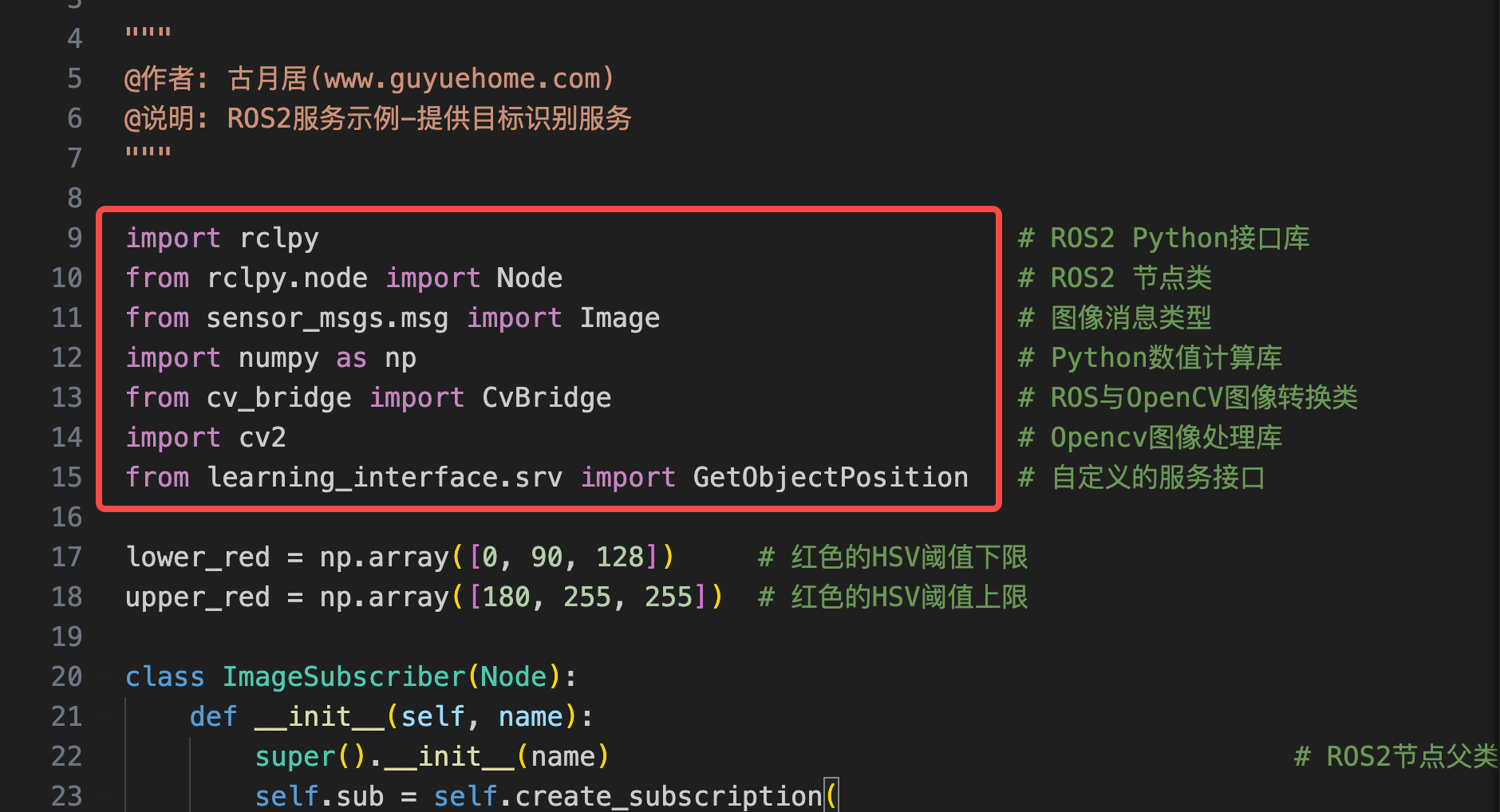This screenshot has width=1500, height=812.
Task: Click line number 20 in gutter
Action: click(x=67, y=676)
